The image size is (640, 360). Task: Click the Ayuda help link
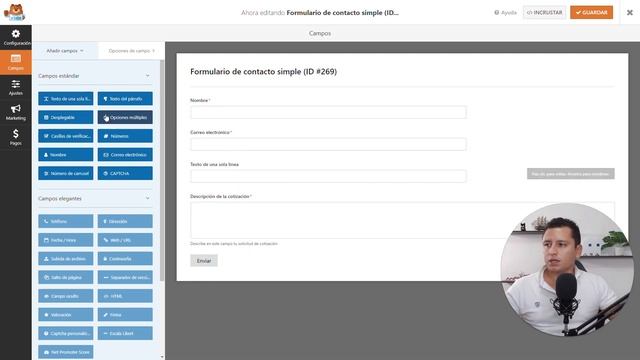click(x=505, y=13)
